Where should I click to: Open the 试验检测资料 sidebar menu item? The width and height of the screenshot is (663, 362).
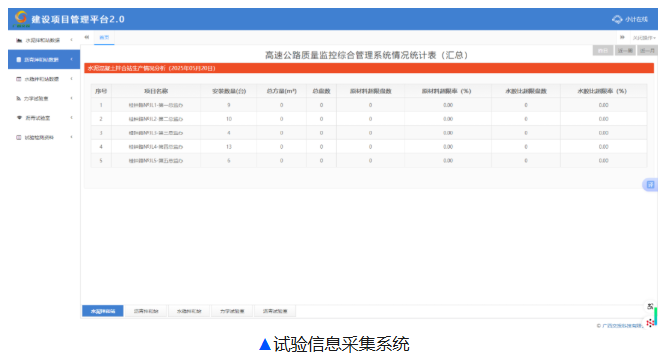(x=44, y=137)
